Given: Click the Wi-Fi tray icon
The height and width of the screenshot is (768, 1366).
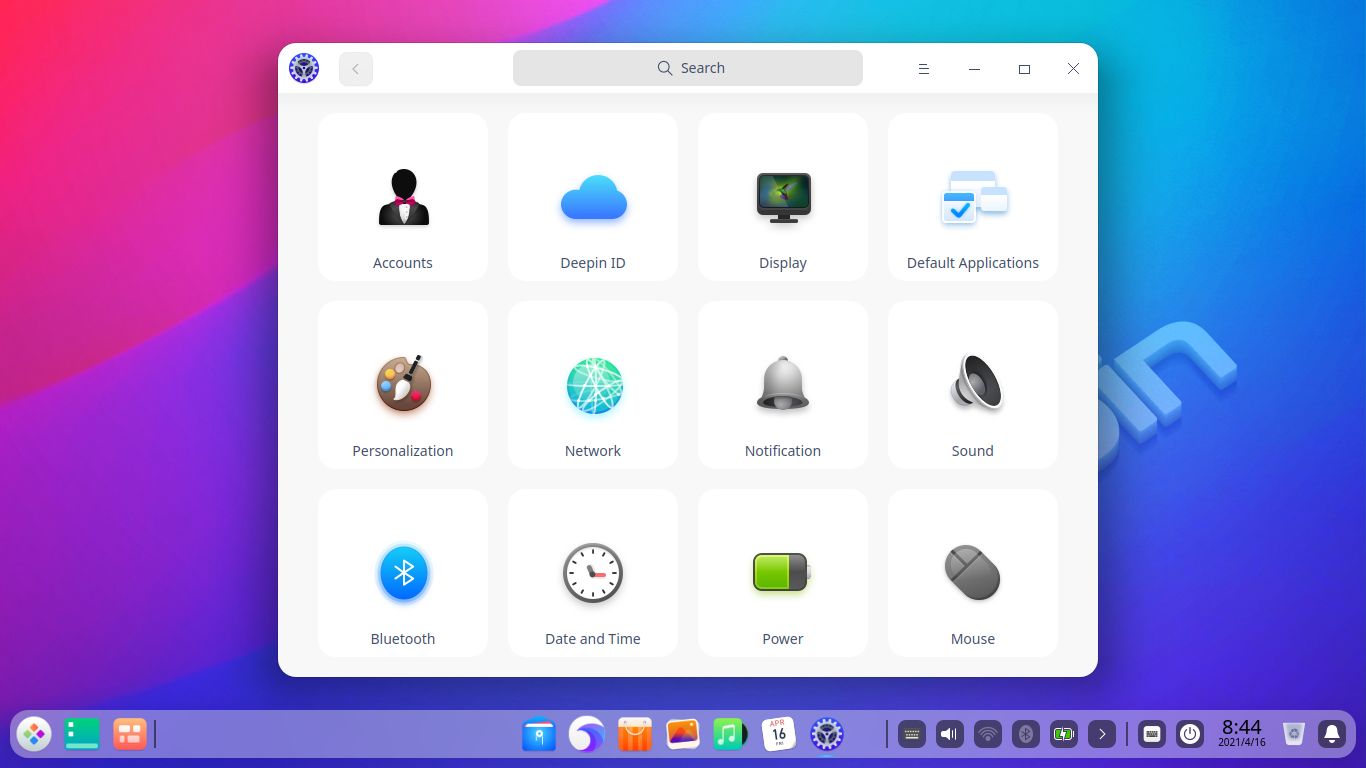Looking at the screenshot, I should tap(988, 734).
